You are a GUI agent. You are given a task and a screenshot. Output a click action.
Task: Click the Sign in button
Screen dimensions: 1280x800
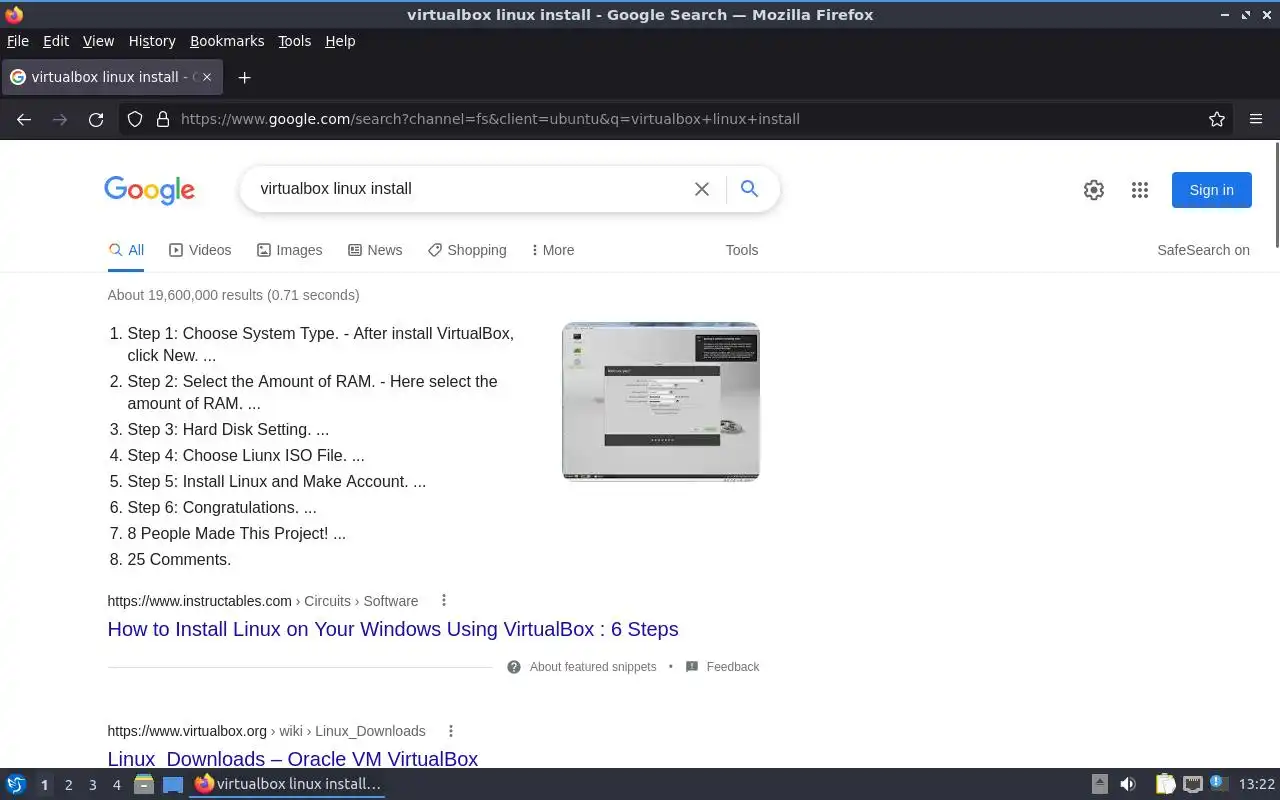pyautogui.click(x=1211, y=190)
